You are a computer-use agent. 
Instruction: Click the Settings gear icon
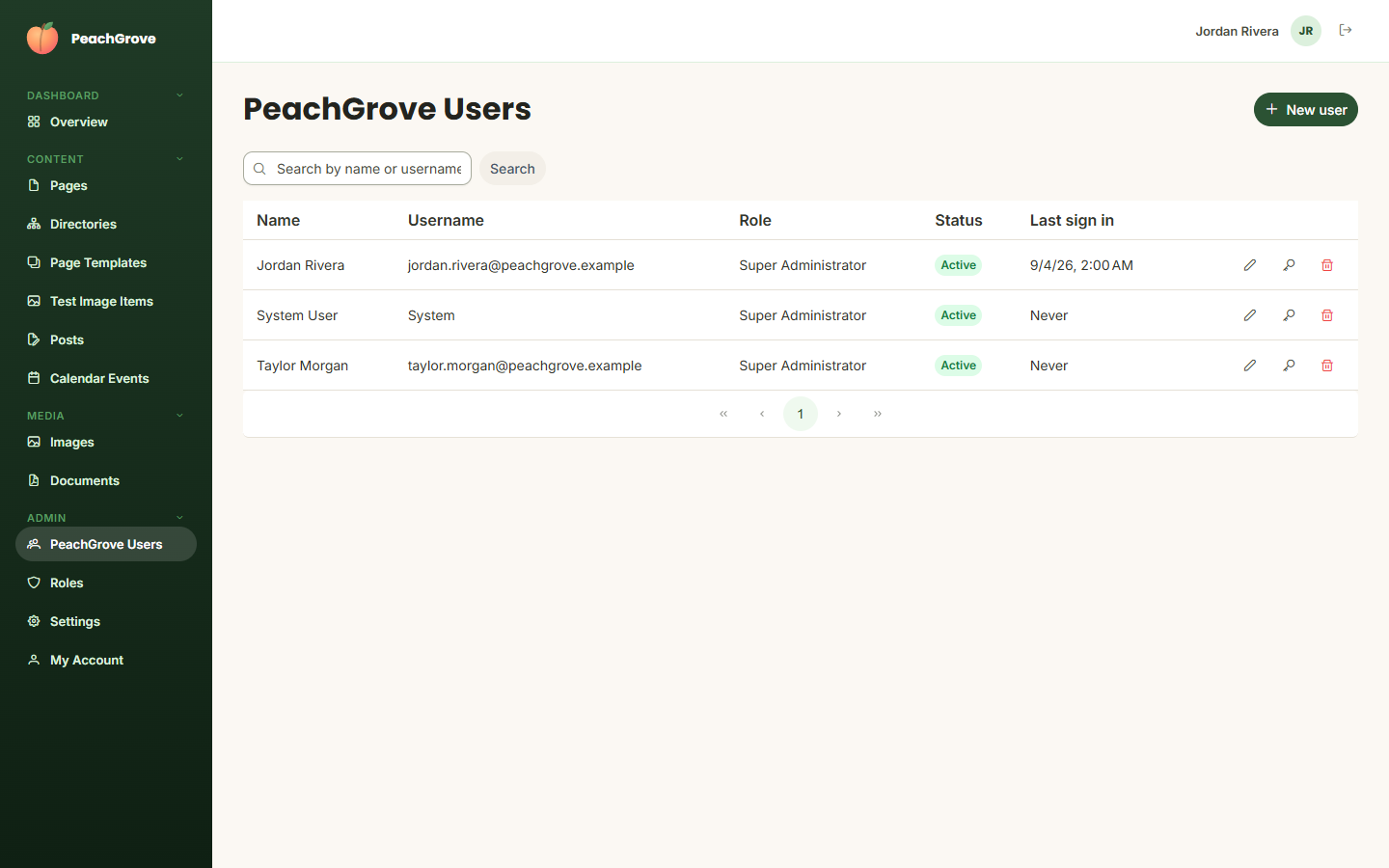[x=34, y=621]
